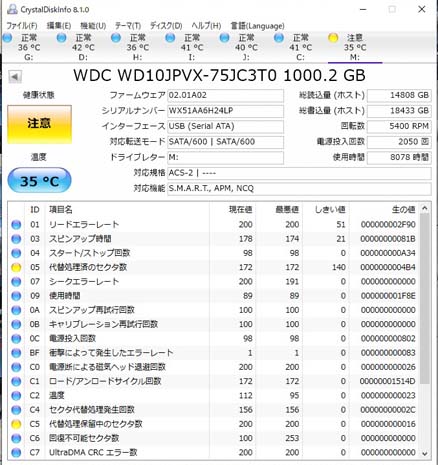This screenshot has height=465, width=438.
Task: Click the total host reads value 14808 GB
Action: tap(399, 95)
